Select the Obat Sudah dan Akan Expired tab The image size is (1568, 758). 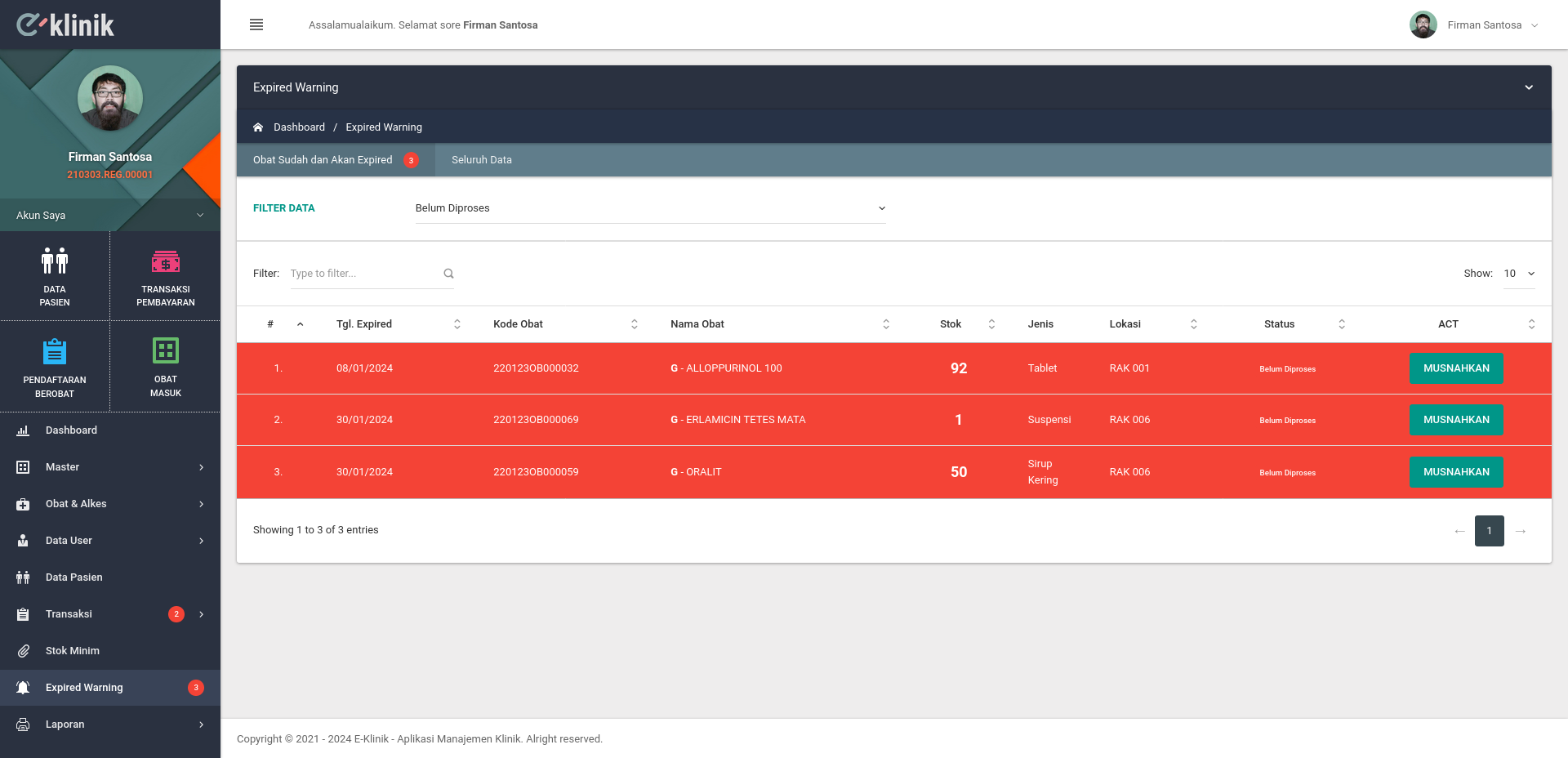click(336, 160)
